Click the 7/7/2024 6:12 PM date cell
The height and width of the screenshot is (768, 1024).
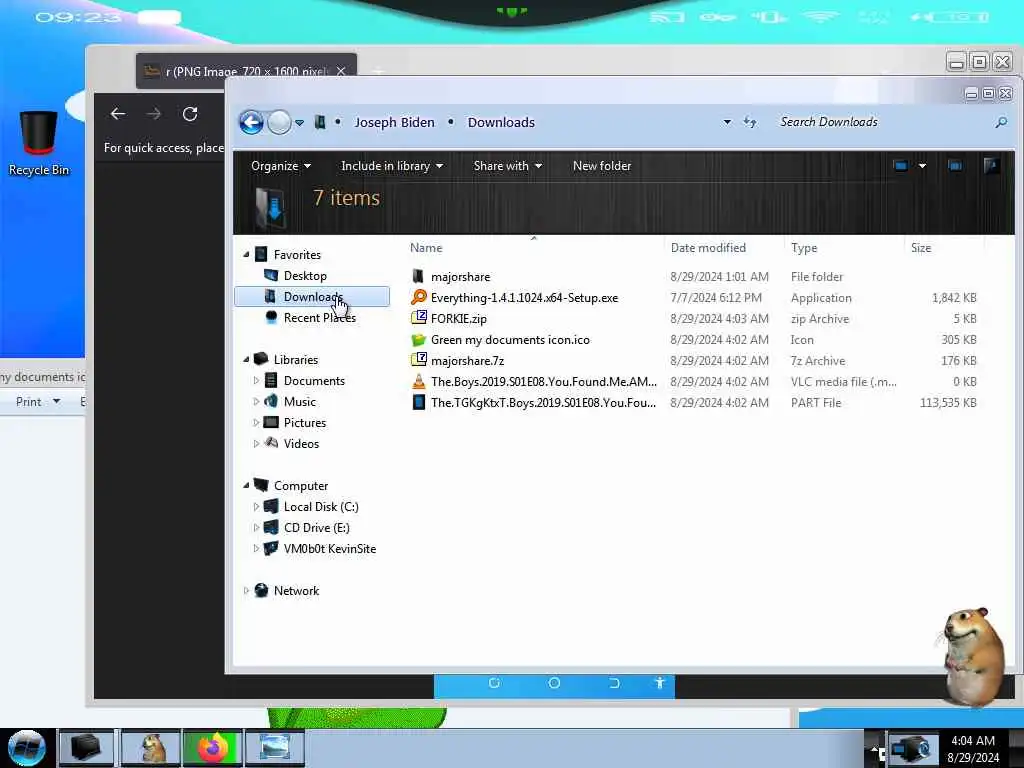[x=716, y=297]
